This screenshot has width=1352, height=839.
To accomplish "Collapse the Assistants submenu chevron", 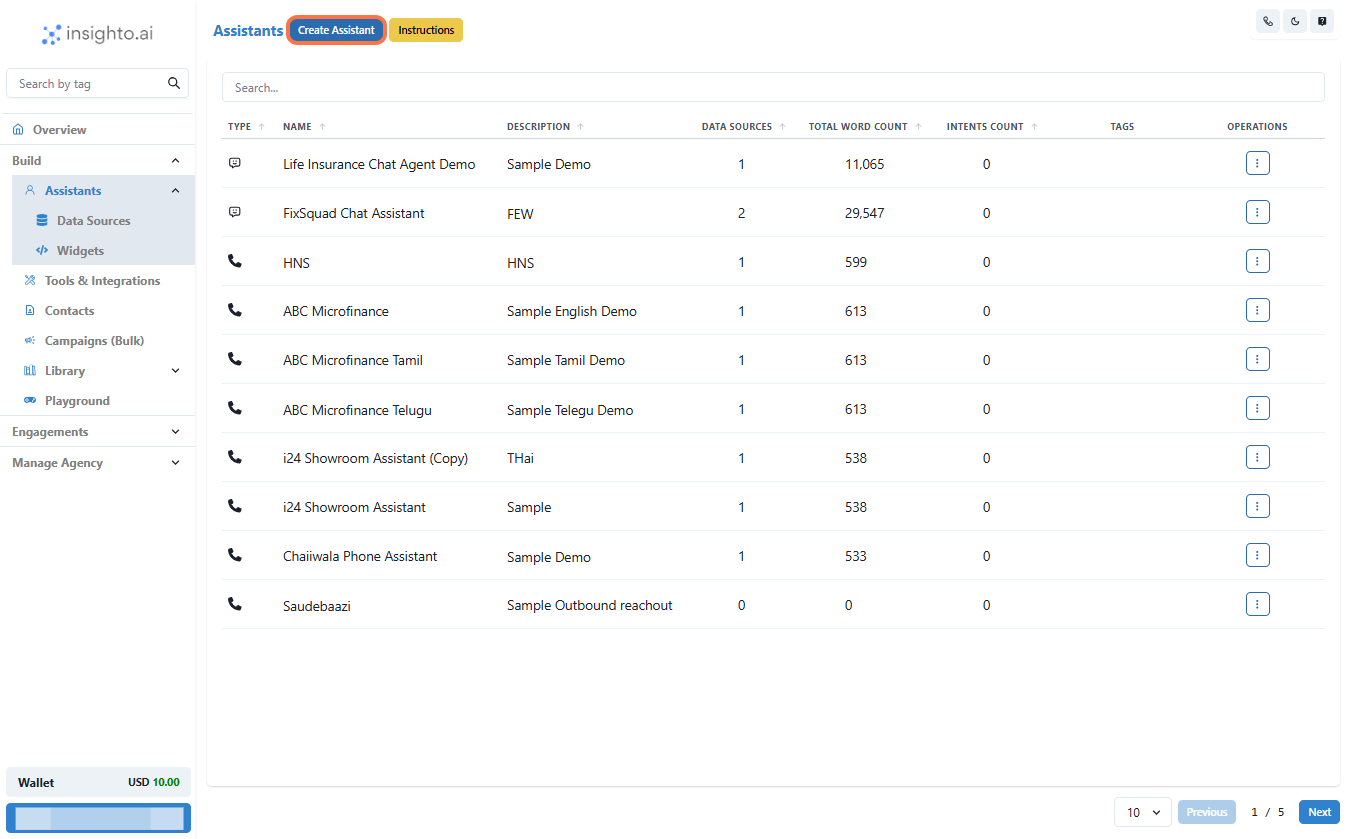I will 176,191.
